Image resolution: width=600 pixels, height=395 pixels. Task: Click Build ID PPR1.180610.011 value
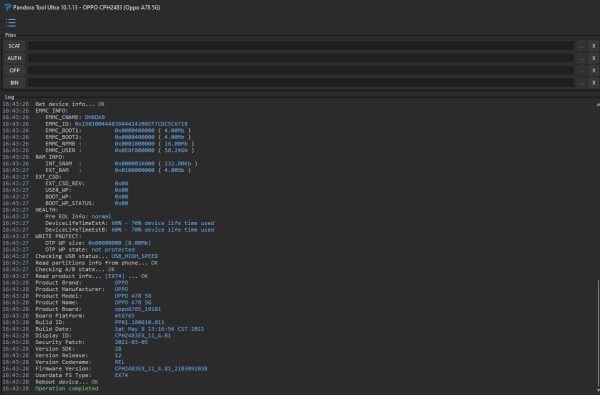coord(139,322)
